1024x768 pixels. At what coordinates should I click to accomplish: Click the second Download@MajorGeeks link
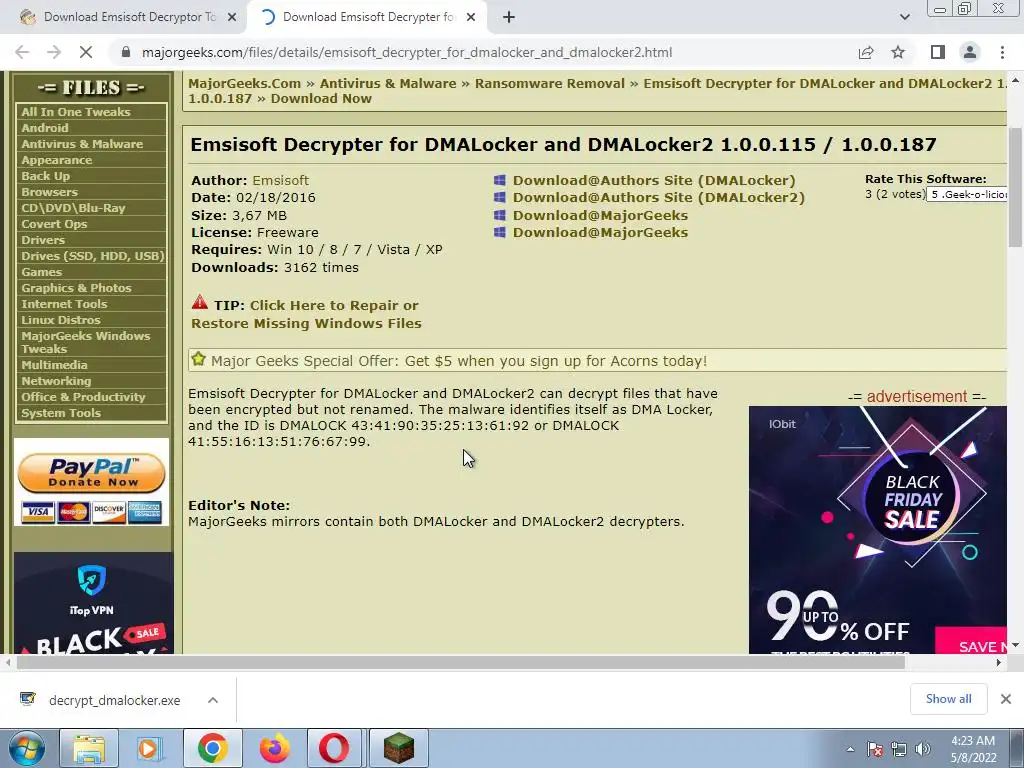coord(600,232)
